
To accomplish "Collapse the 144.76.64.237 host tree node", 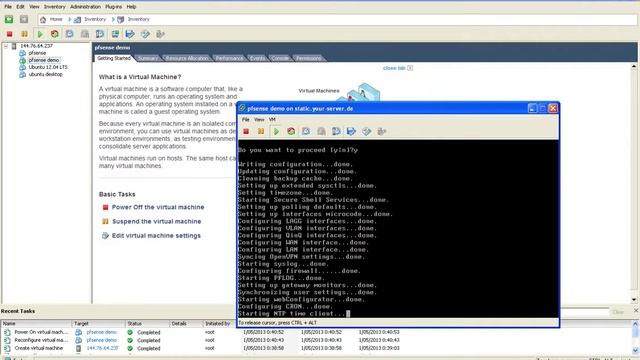I will 6,46.
